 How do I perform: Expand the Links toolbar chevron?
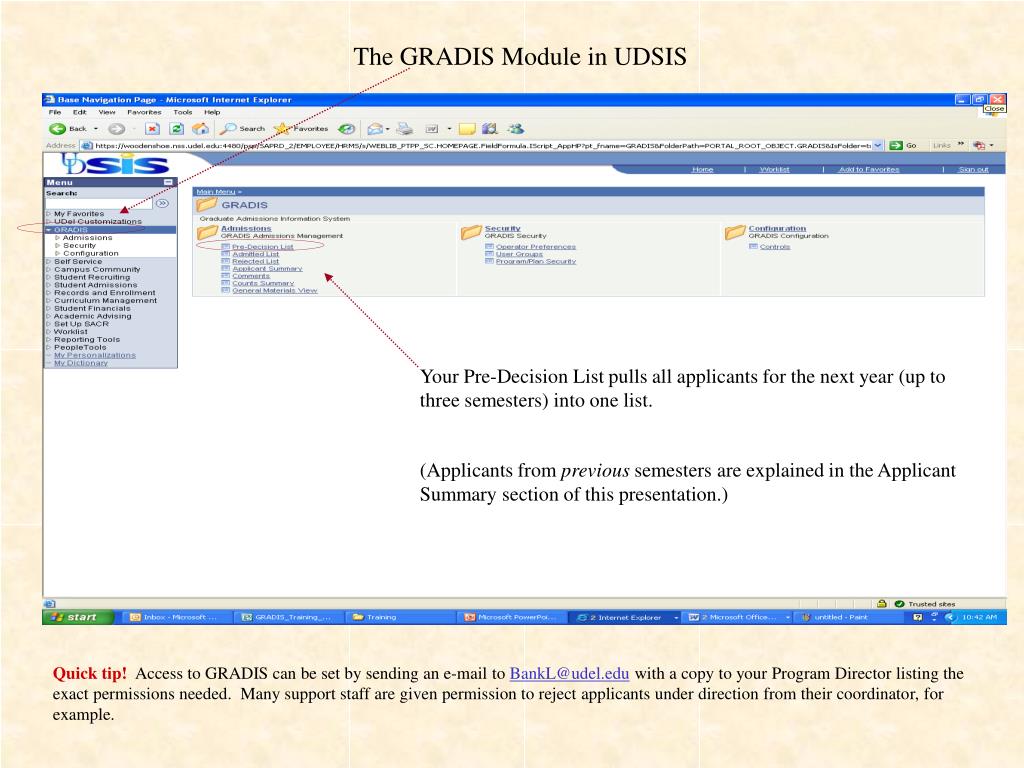tap(961, 145)
